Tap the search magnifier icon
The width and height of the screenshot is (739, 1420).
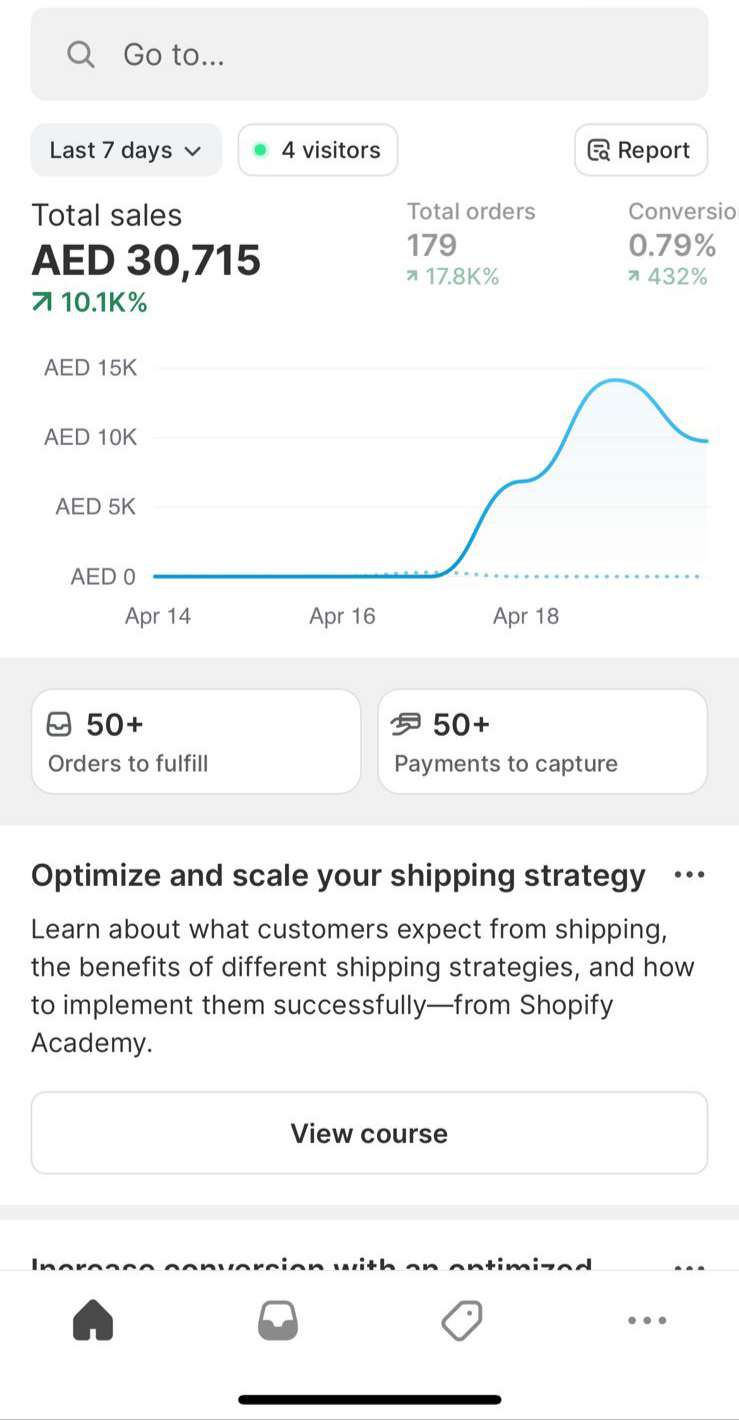click(x=81, y=54)
